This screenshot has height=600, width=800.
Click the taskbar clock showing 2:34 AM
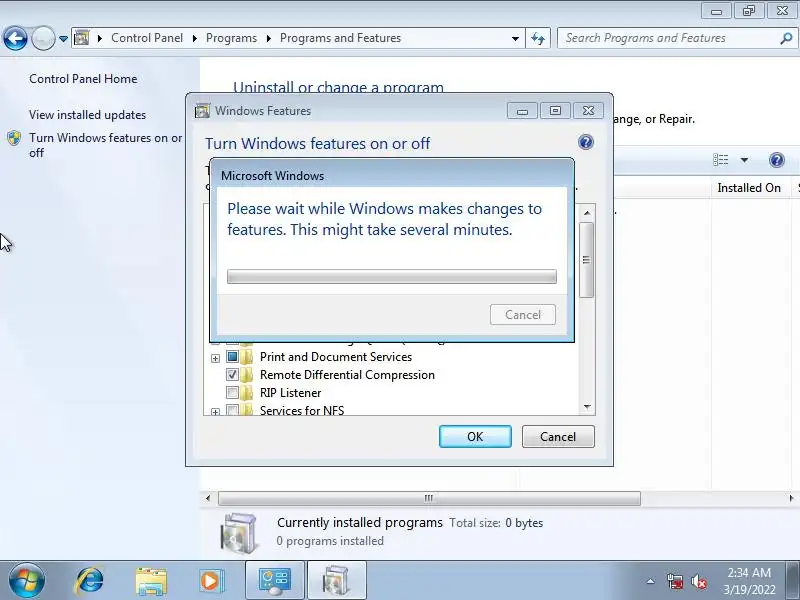tap(749, 581)
